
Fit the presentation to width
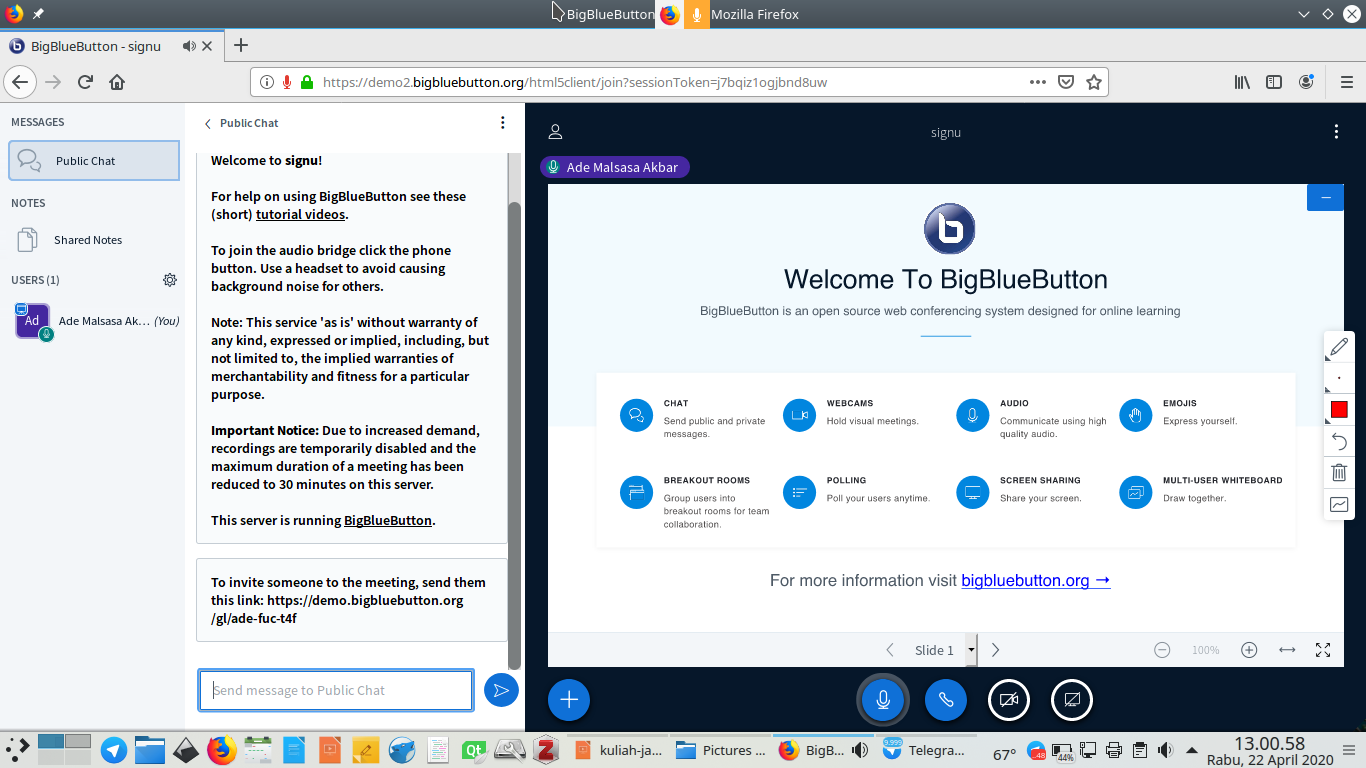coord(1286,649)
